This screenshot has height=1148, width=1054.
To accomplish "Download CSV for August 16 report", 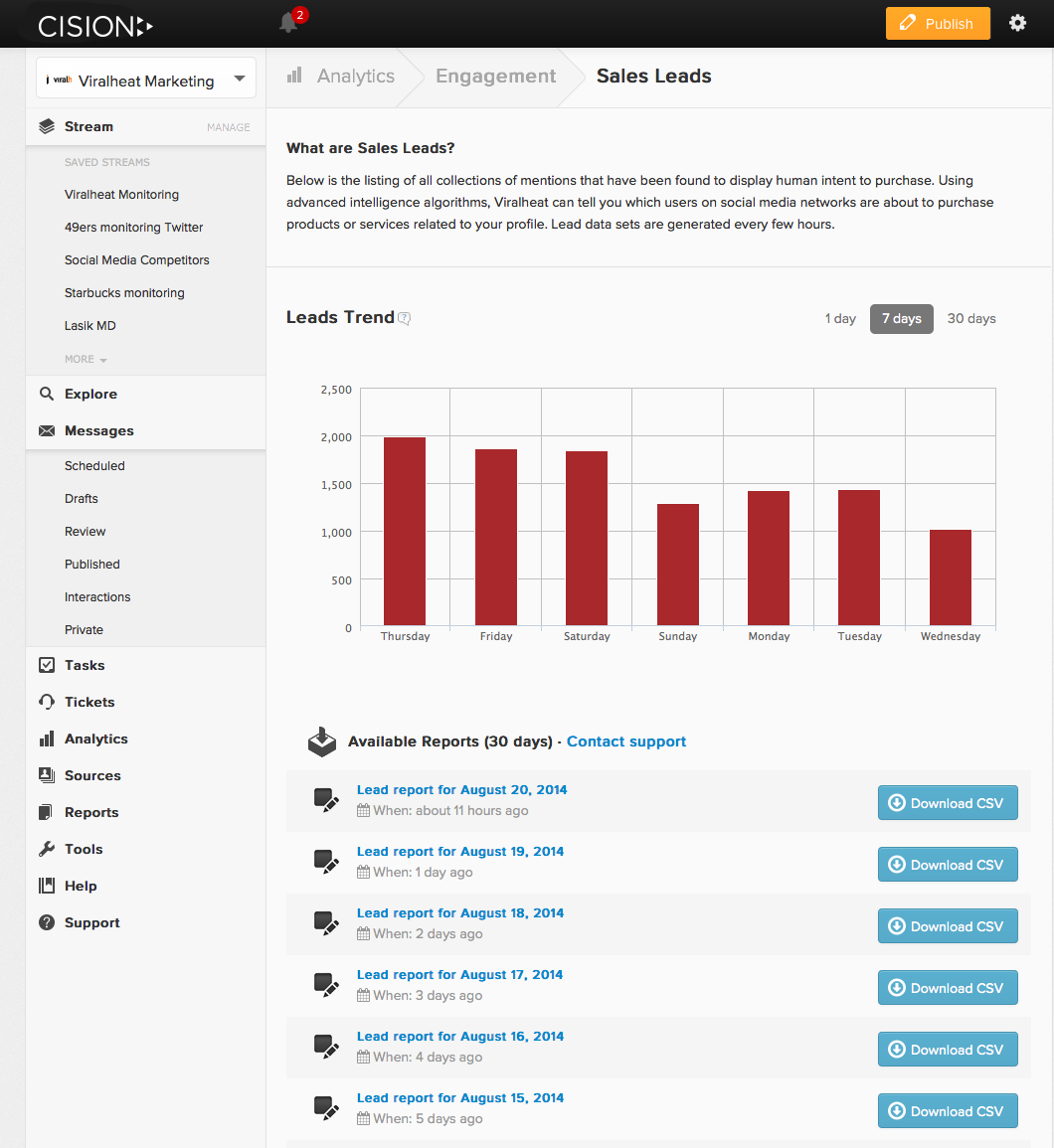I will pyautogui.click(x=948, y=1050).
